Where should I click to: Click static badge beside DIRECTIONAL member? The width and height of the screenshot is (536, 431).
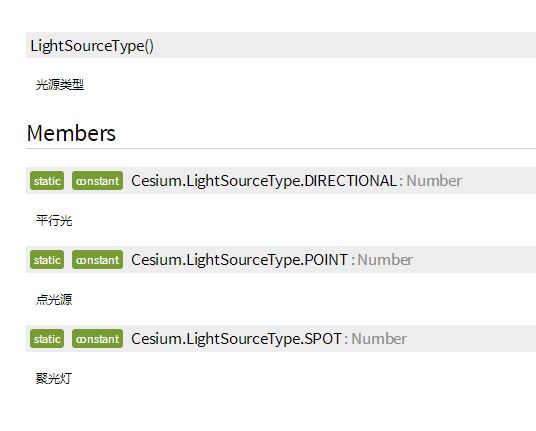point(47,181)
